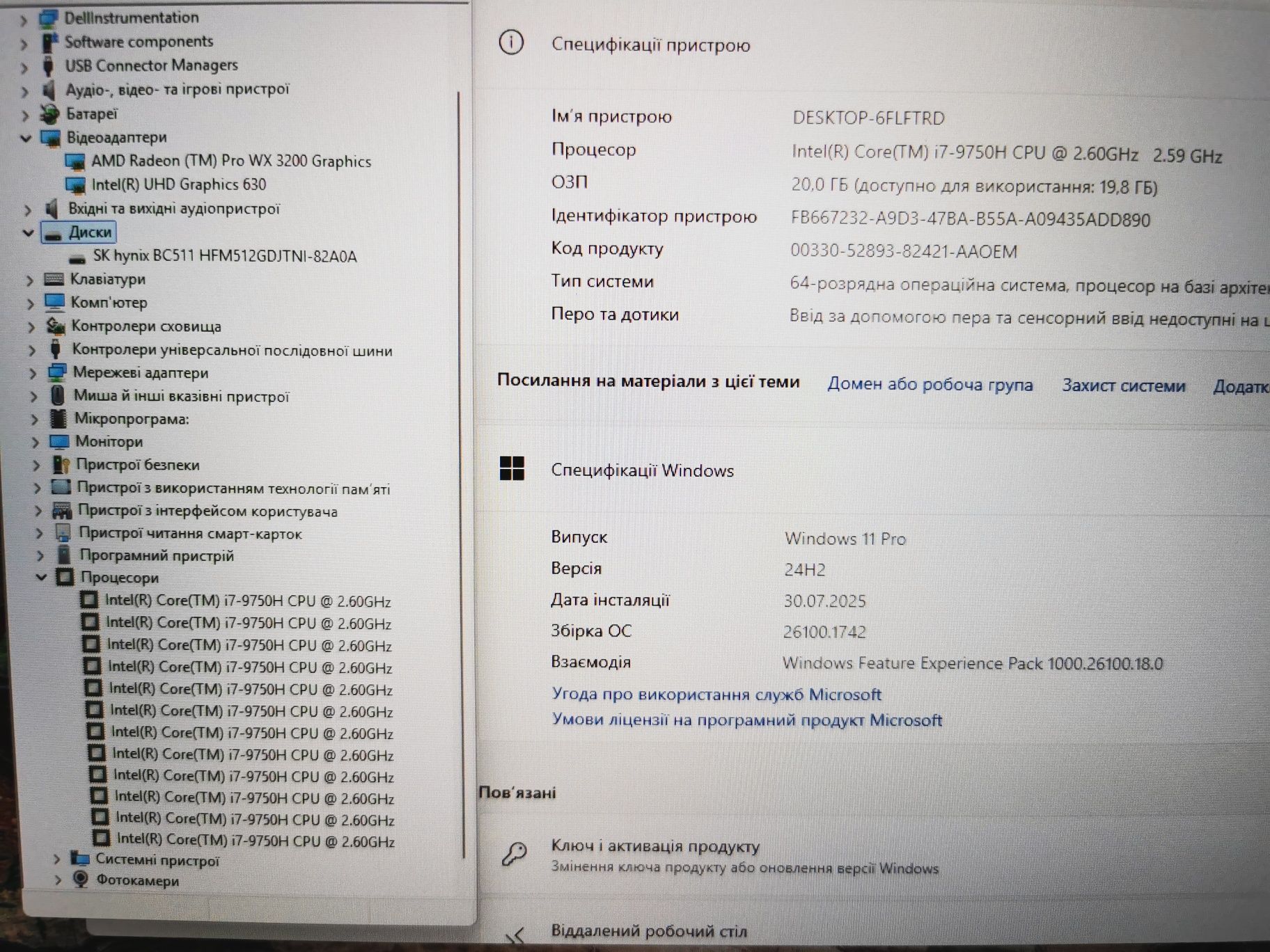Click the Пристрої безпеки key icon

click(61, 465)
